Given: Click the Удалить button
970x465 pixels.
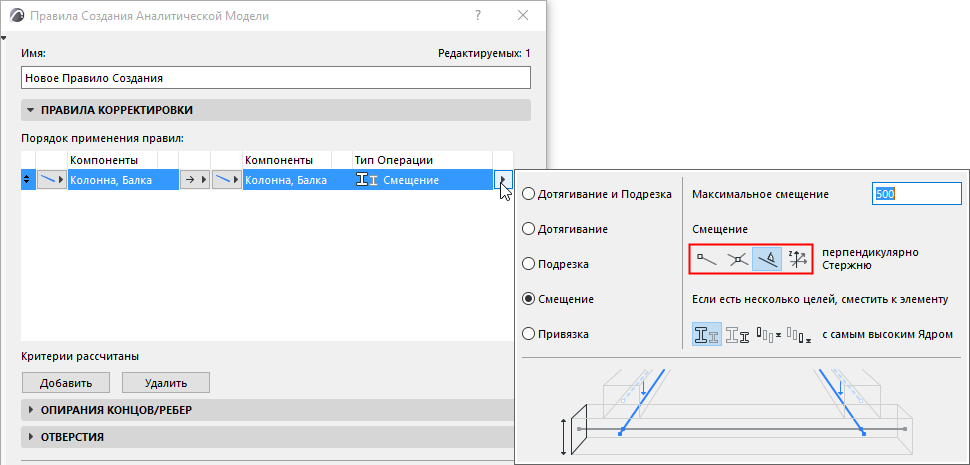Looking at the screenshot, I should pyautogui.click(x=166, y=383).
